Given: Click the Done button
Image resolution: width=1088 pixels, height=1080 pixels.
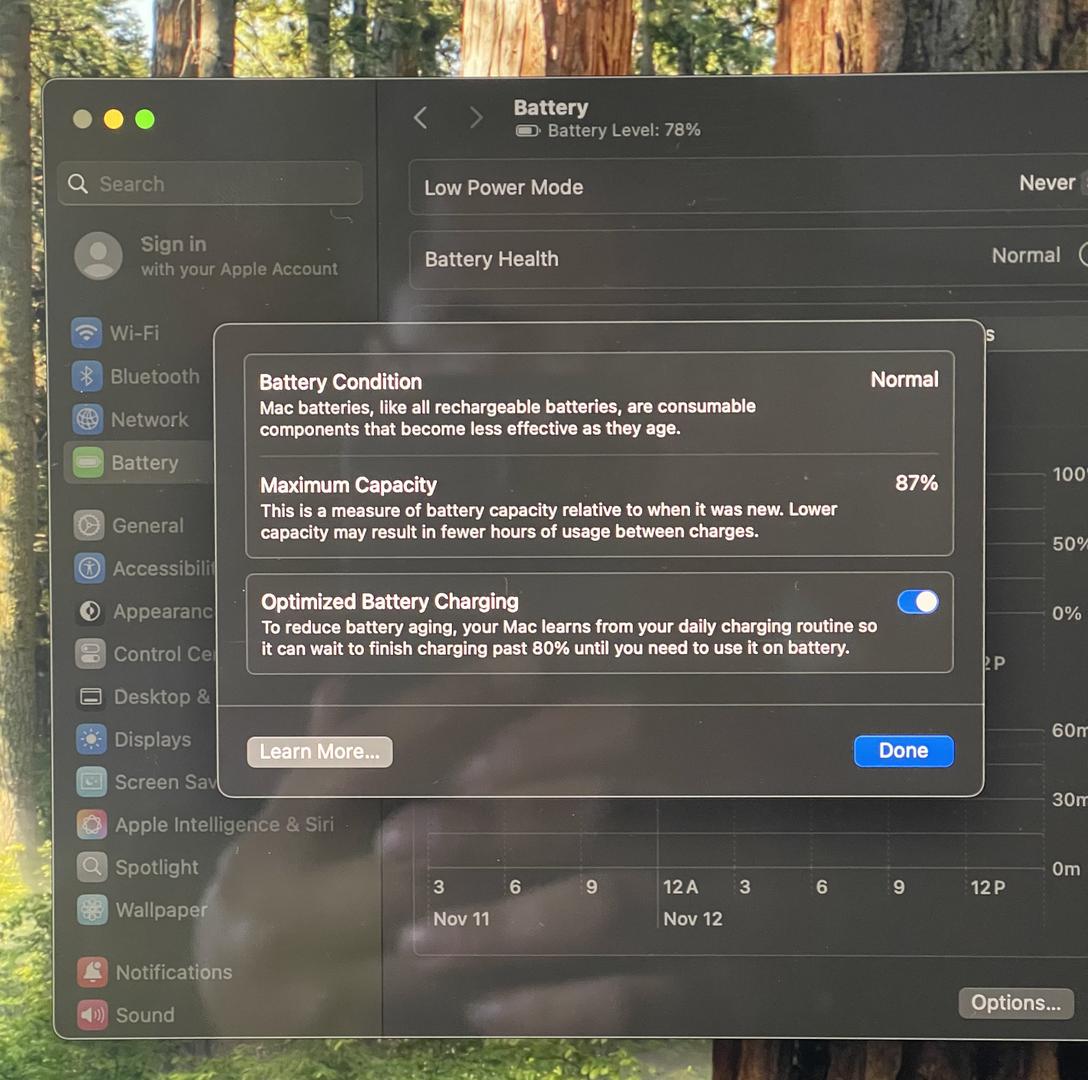Looking at the screenshot, I should point(904,751).
